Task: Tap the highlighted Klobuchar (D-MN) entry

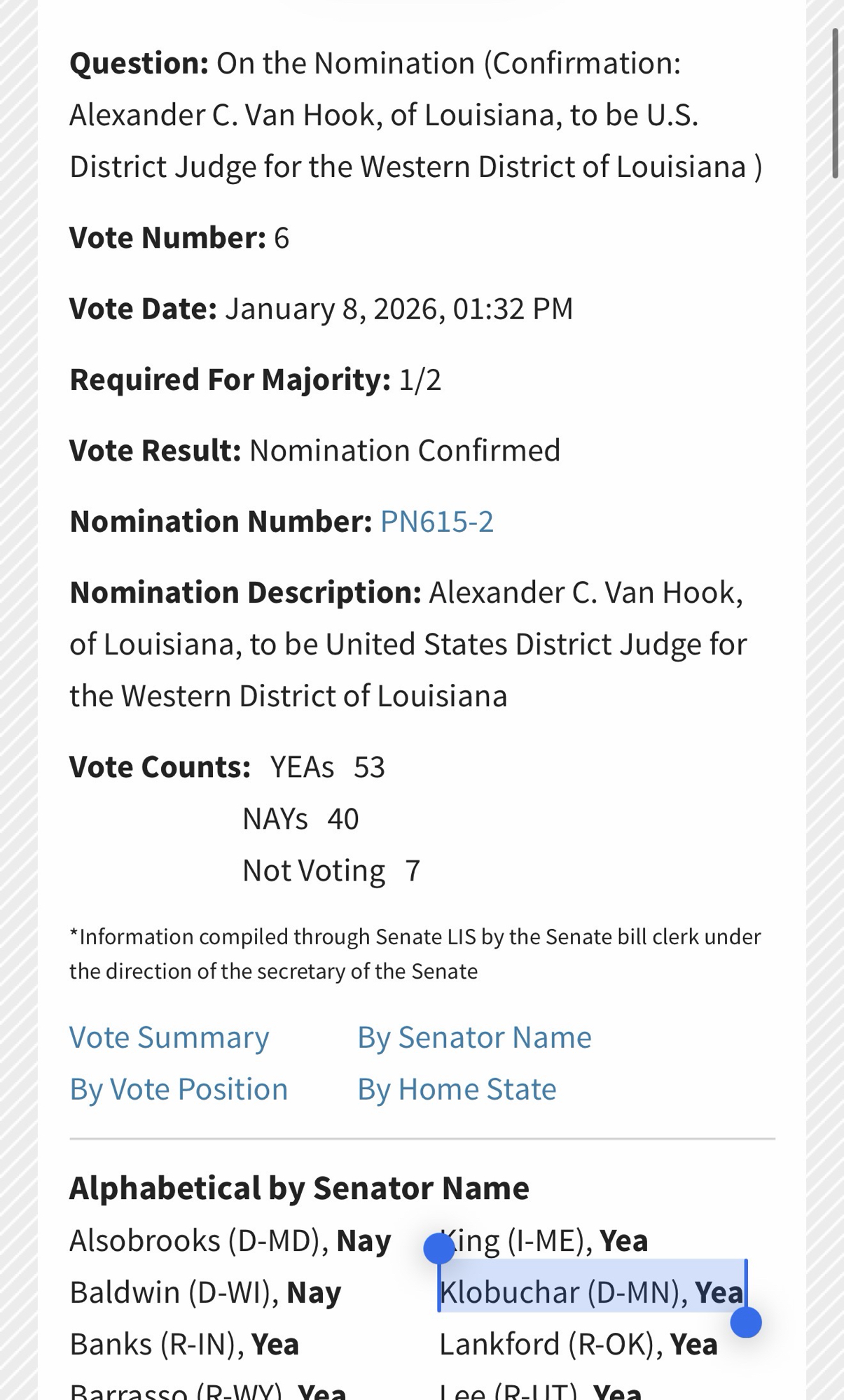Action: tap(590, 1292)
